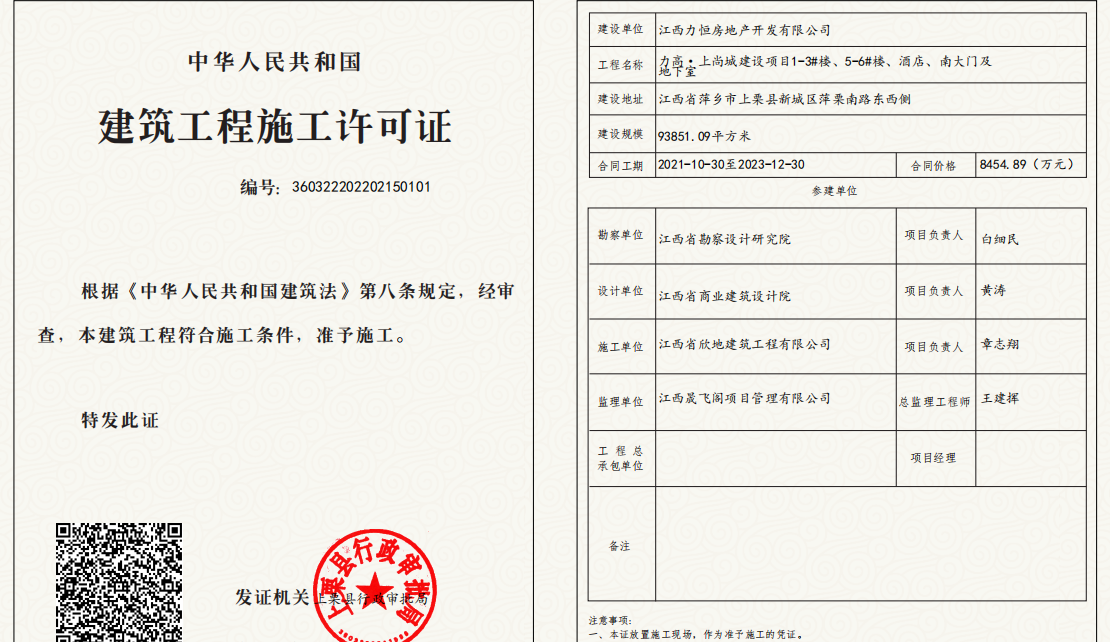Select the value '江西力恒房地产开发有限公司'
Viewport: 1110px width, 642px height.
pos(745,30)
